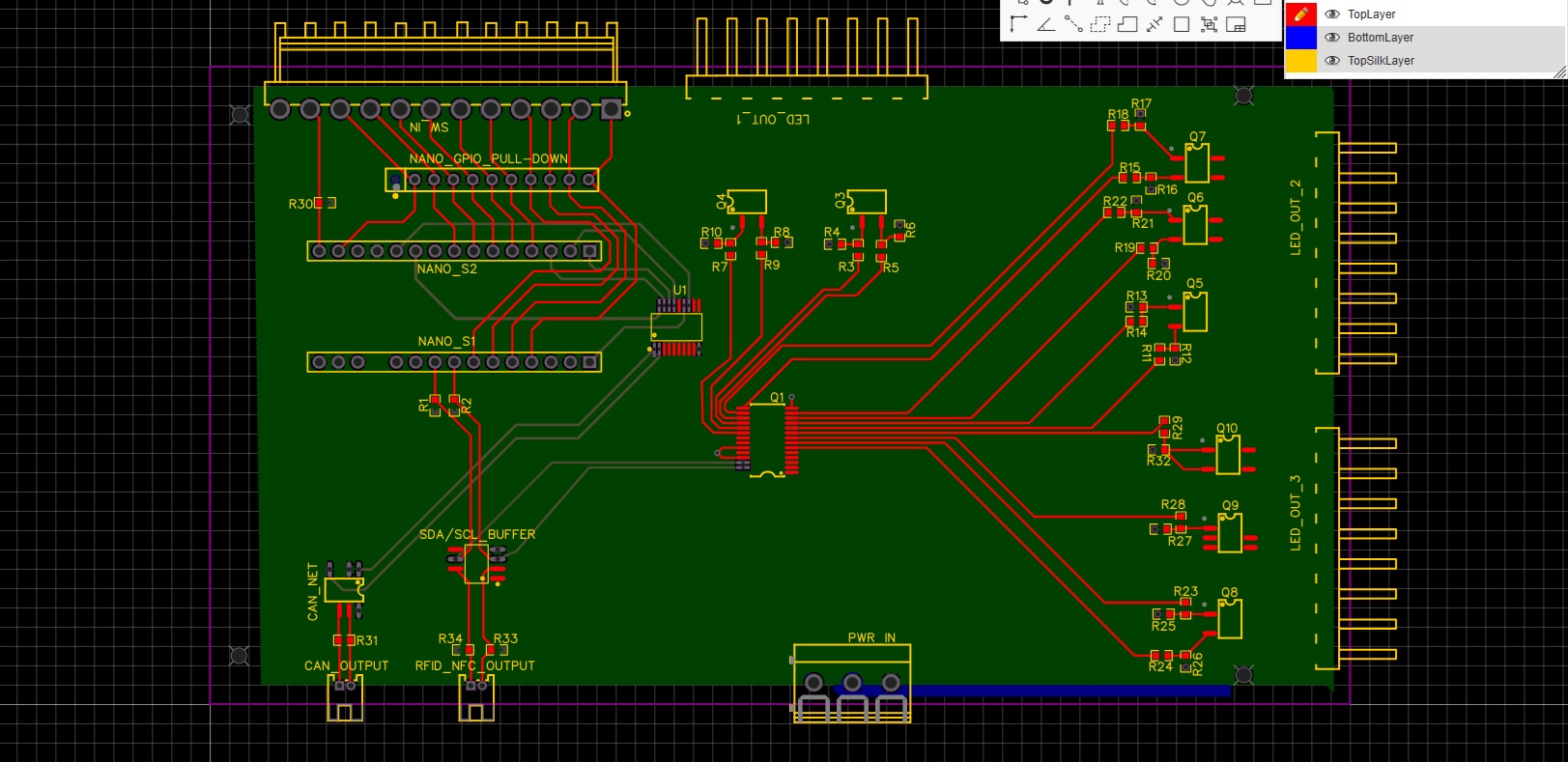Viewport: 1568px width, 762px height.
Task: Click the LED_OUT_3 connector label
Action: click(x=1296, y=513)
